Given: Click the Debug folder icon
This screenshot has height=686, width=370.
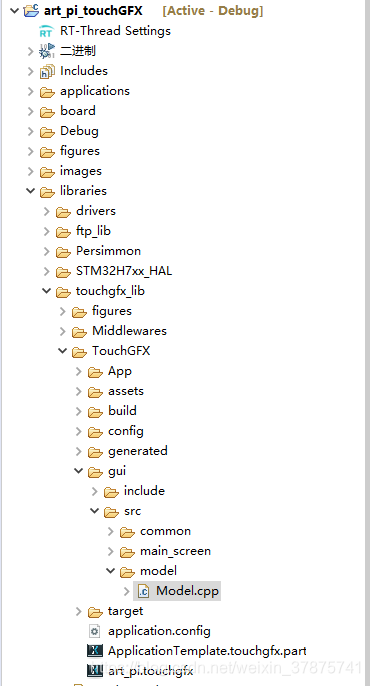Looking at the screenshot, I should pyautogui.click(x=47, y=132).
